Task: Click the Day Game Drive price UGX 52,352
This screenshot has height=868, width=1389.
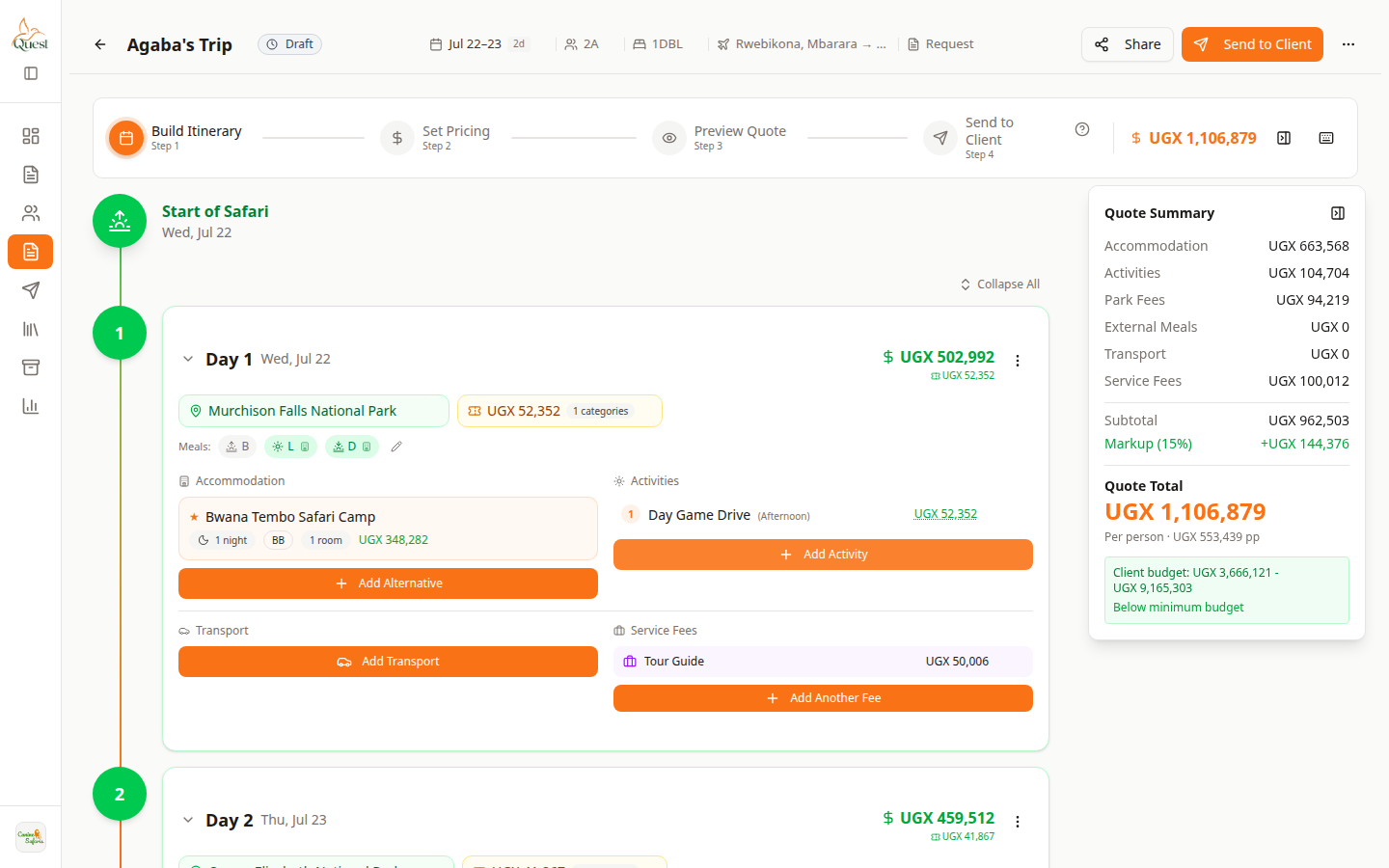Action: (x=945, y=514)
